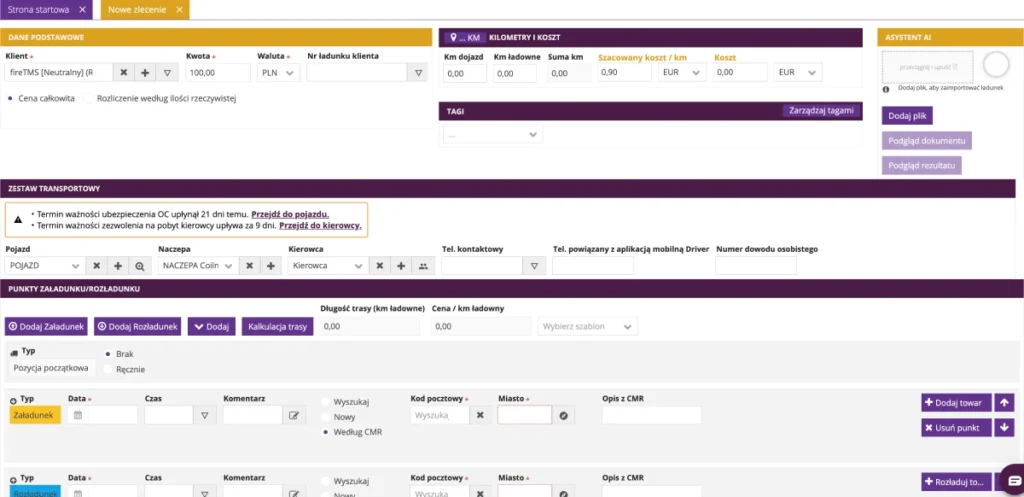This screenshot has height=497, width=1024.
Task: Add new client with plus icon
Action: (x=145, y=72)
